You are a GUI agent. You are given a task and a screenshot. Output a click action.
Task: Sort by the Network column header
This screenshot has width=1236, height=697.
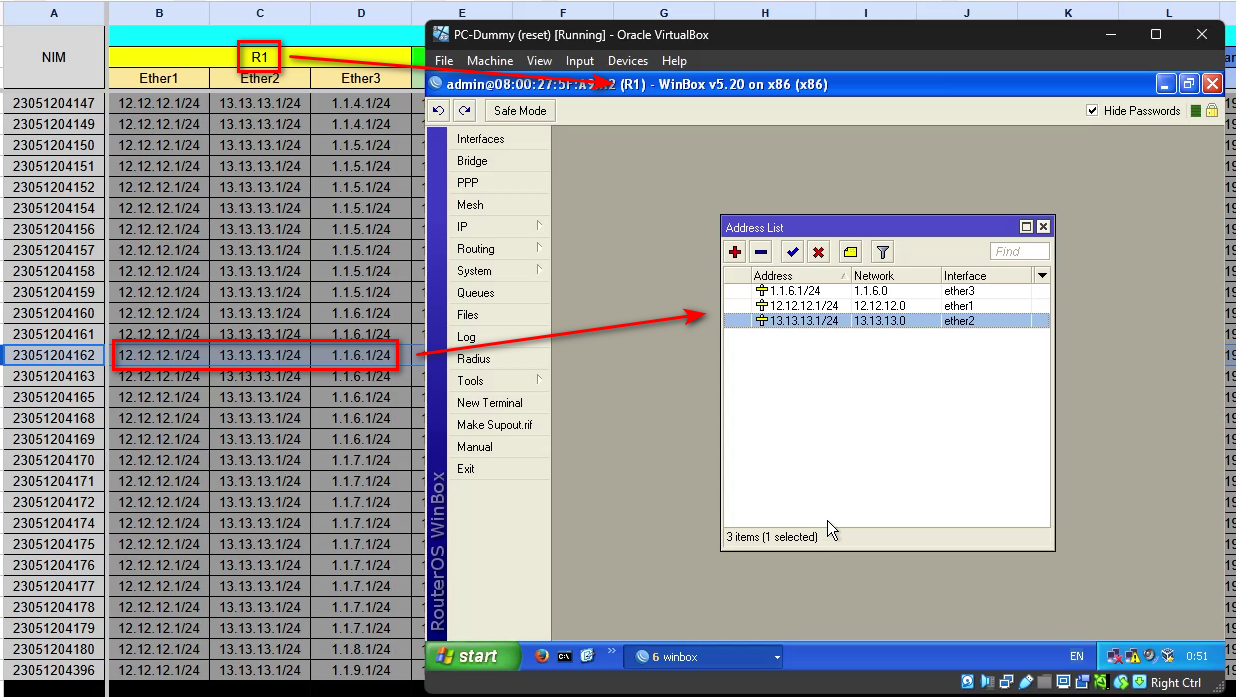click(896, 275)
